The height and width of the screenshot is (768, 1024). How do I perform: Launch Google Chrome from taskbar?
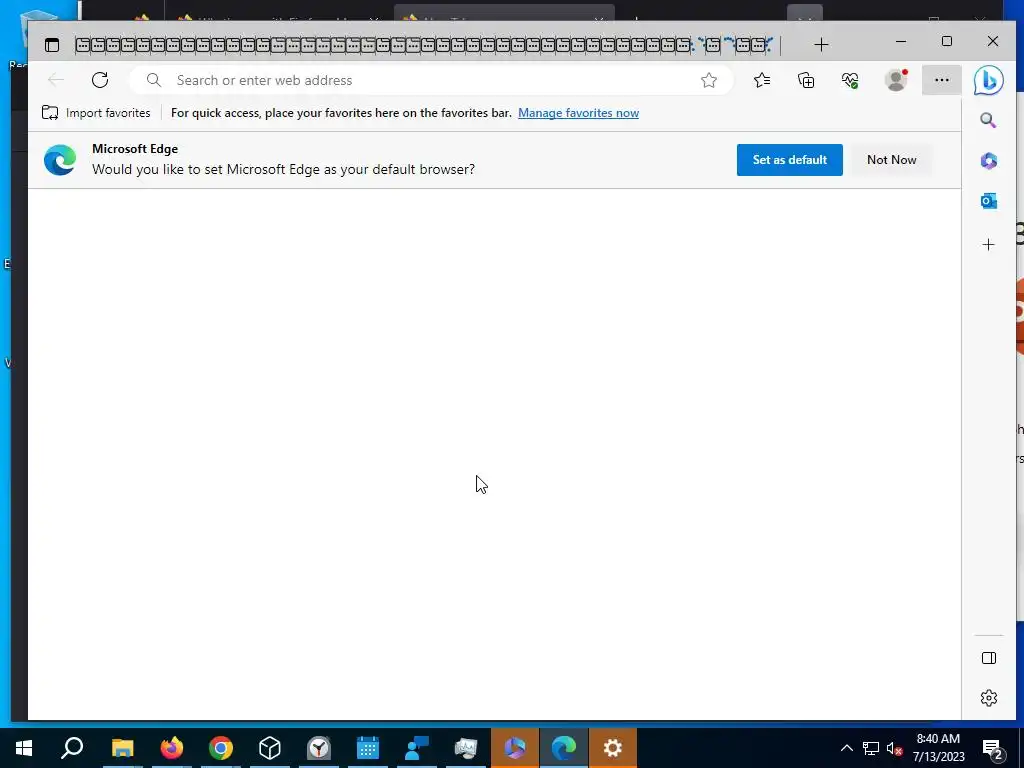pos(221,748)
